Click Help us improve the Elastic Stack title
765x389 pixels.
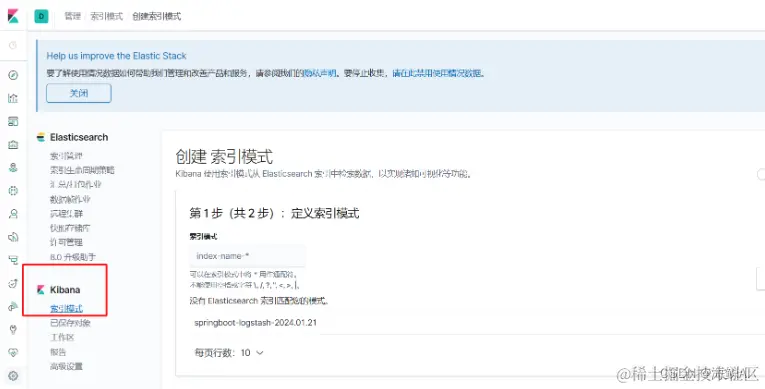click(x=116, y=56)
